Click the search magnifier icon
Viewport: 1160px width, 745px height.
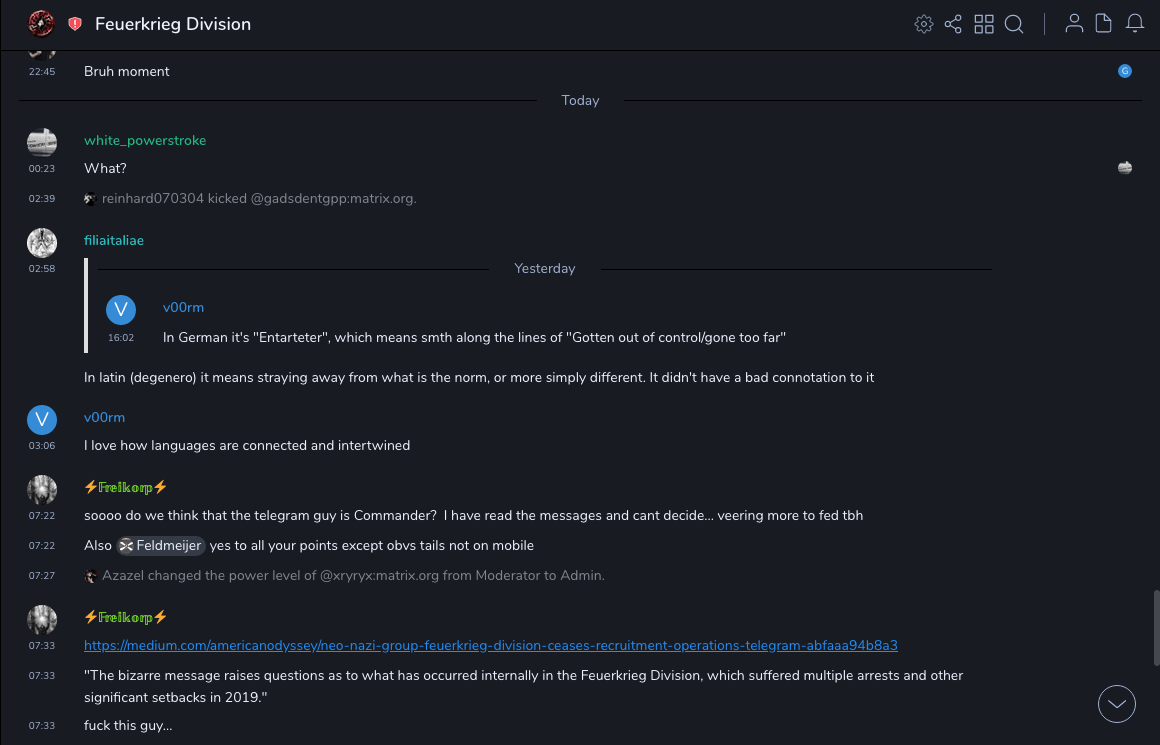point(1014,24)
